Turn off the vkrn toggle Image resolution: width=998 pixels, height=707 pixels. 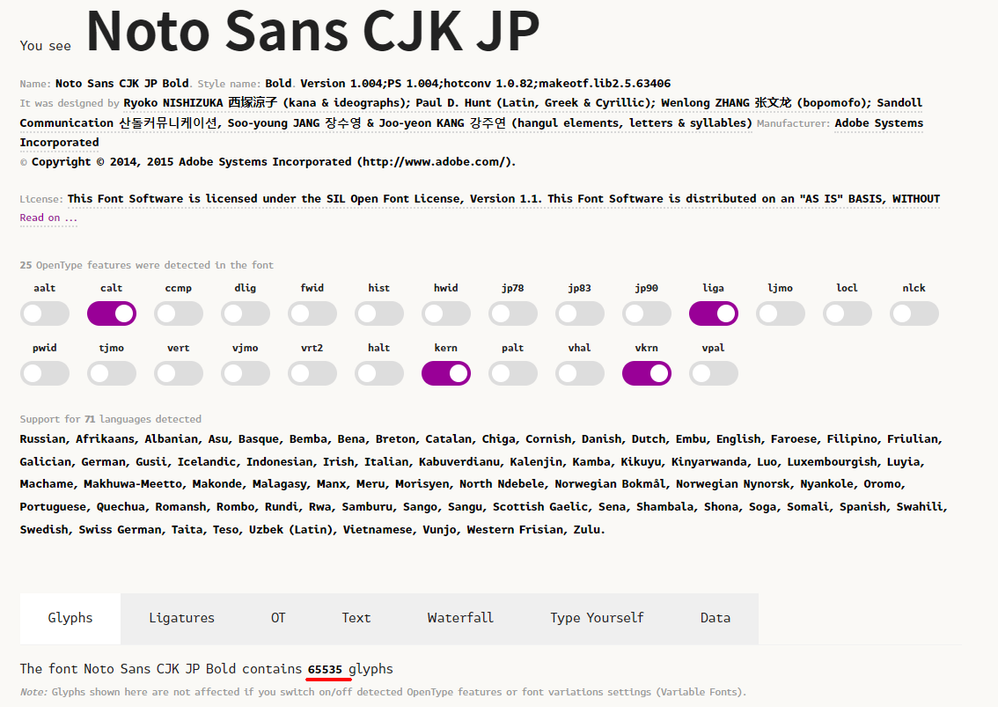click(x=647, y=373)
